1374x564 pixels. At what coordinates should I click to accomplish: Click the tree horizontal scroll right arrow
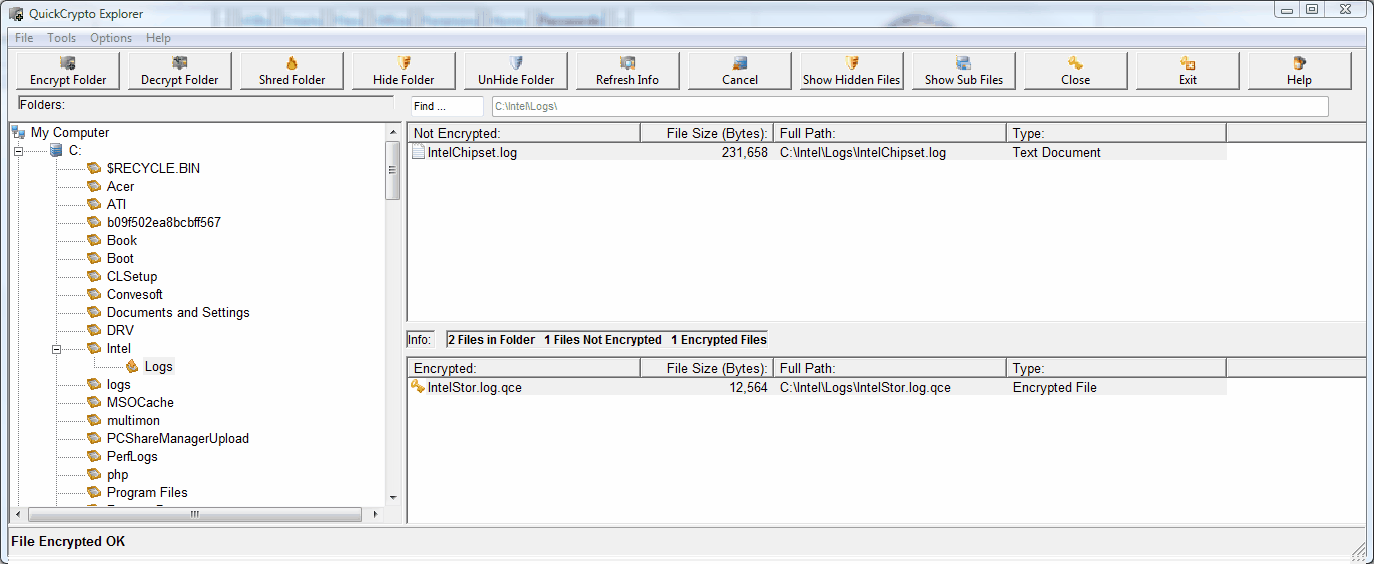377,514
